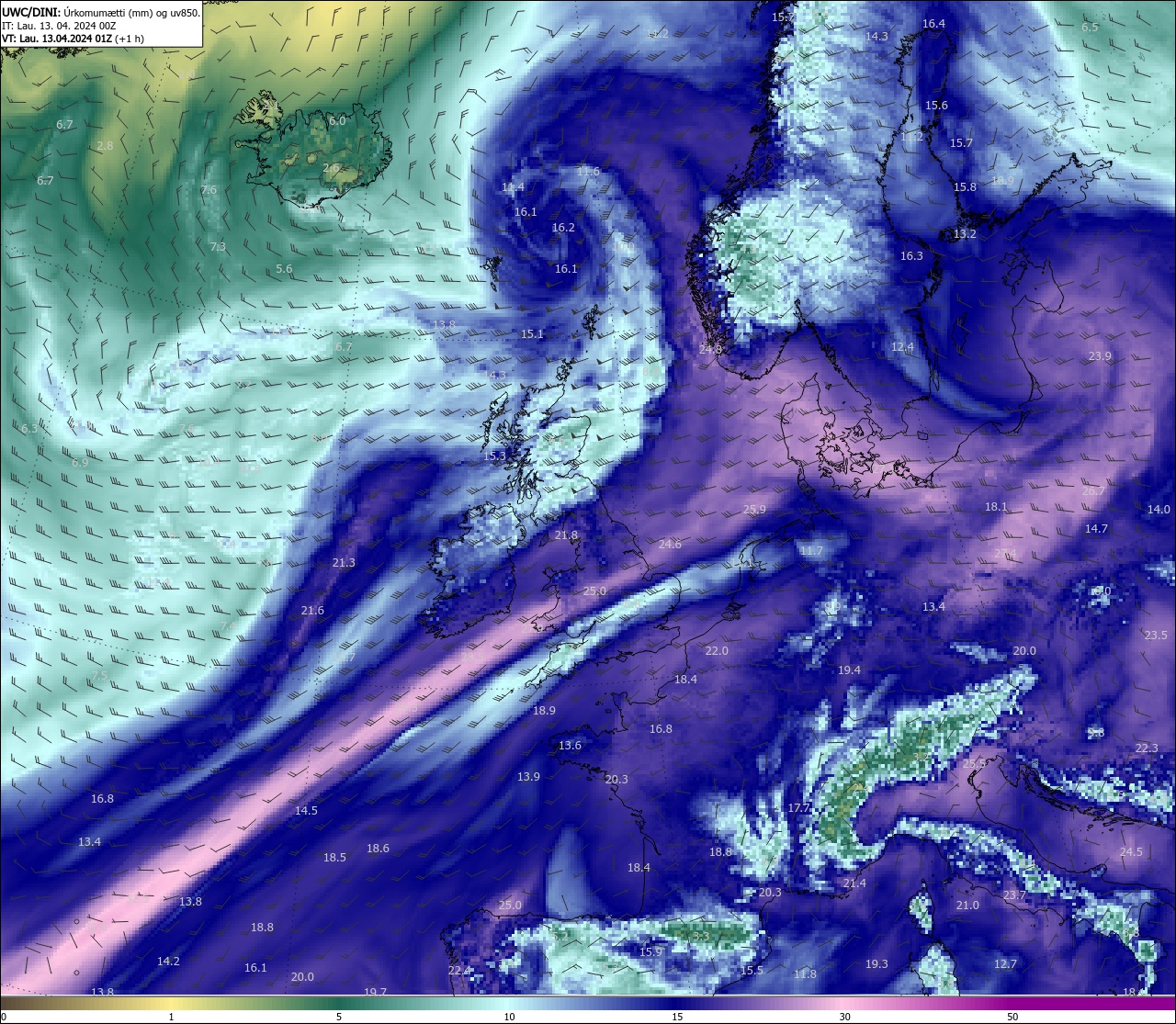Click the map value 22.0

pyautogui.click(x=717, y=651)
